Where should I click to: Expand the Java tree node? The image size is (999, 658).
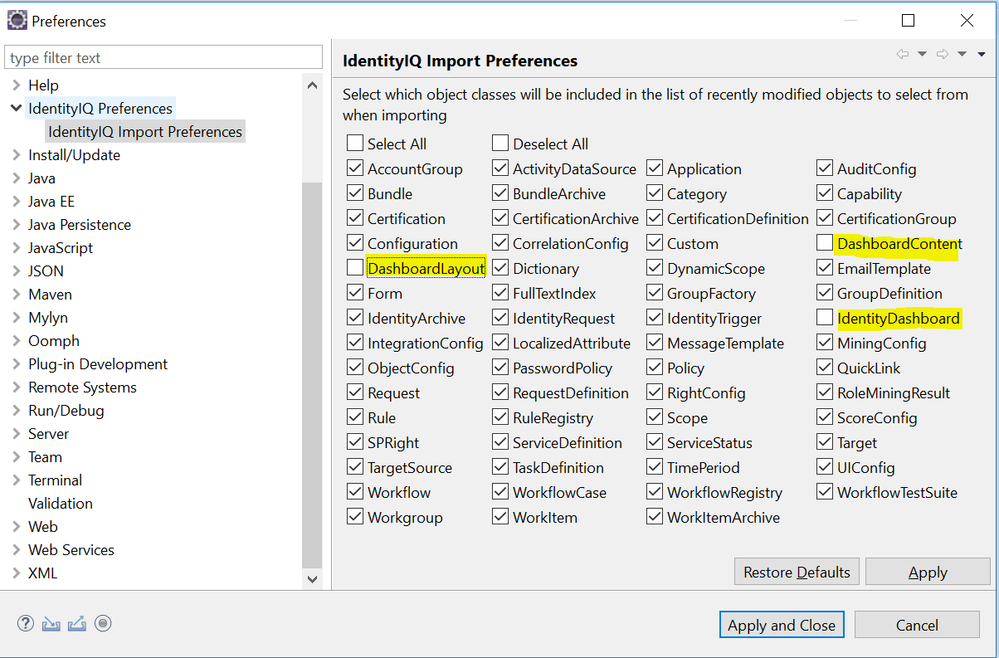coord(16,178)
